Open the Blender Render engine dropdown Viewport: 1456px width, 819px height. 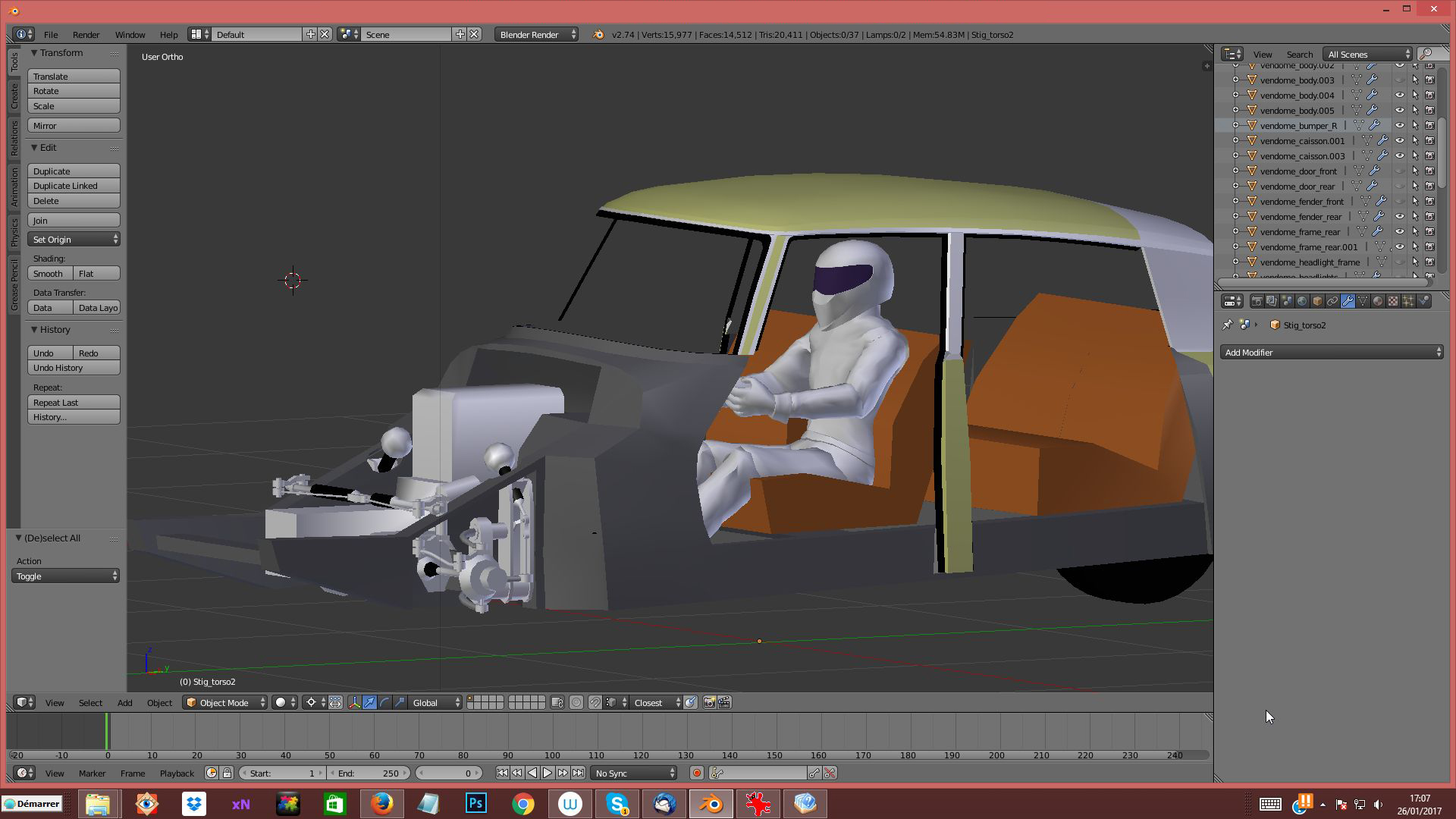(536, 34)
